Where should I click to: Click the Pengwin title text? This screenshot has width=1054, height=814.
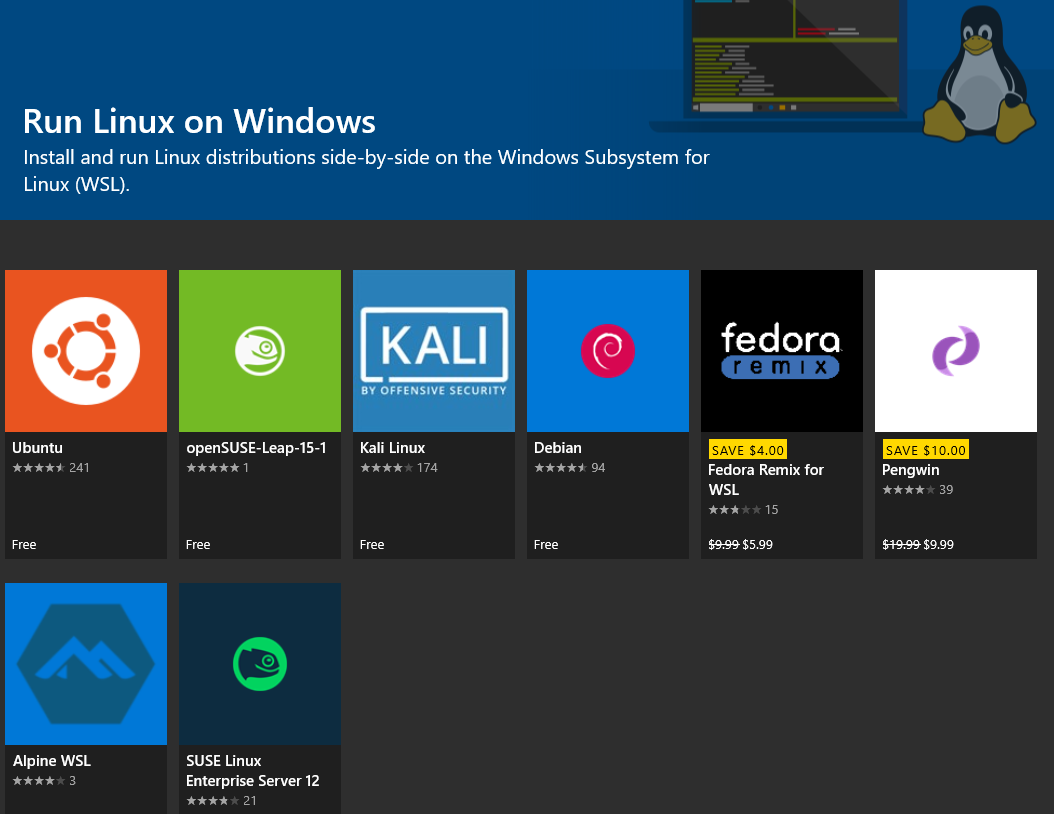coord(911,470)
